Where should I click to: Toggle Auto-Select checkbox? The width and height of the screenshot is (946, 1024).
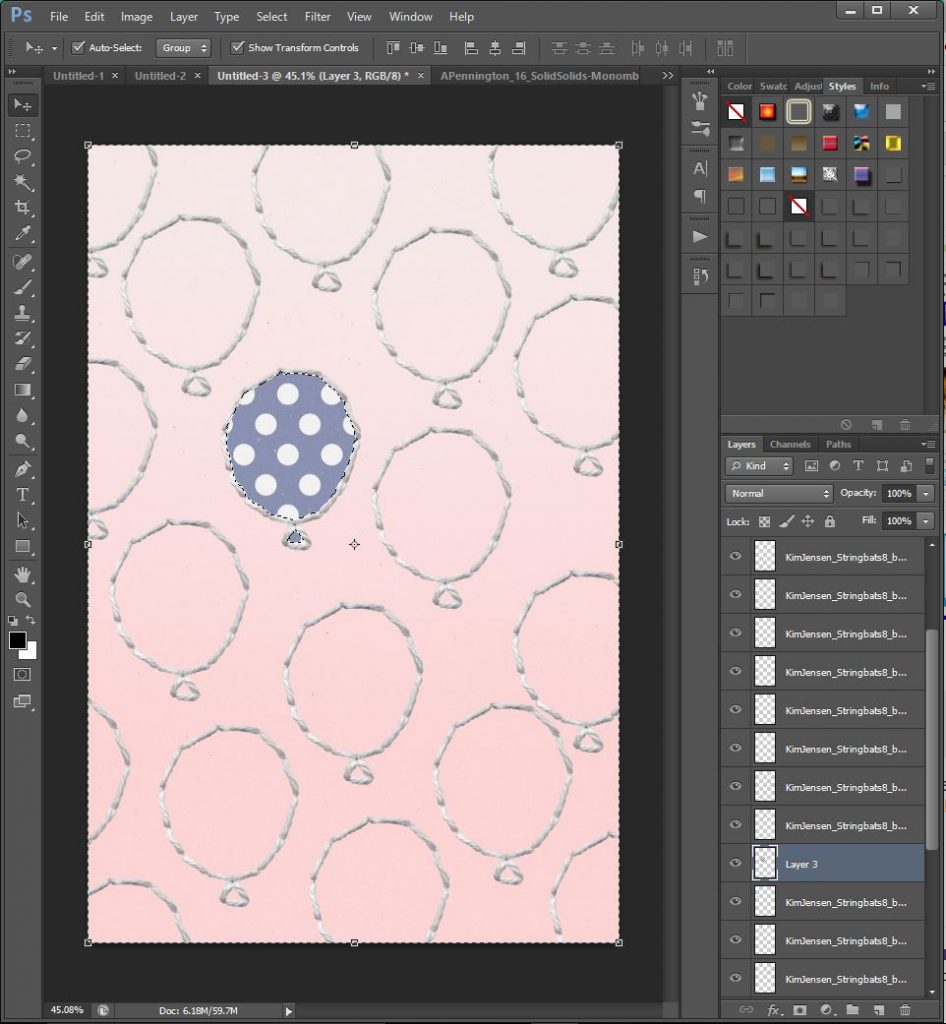(x=78, y=47)
